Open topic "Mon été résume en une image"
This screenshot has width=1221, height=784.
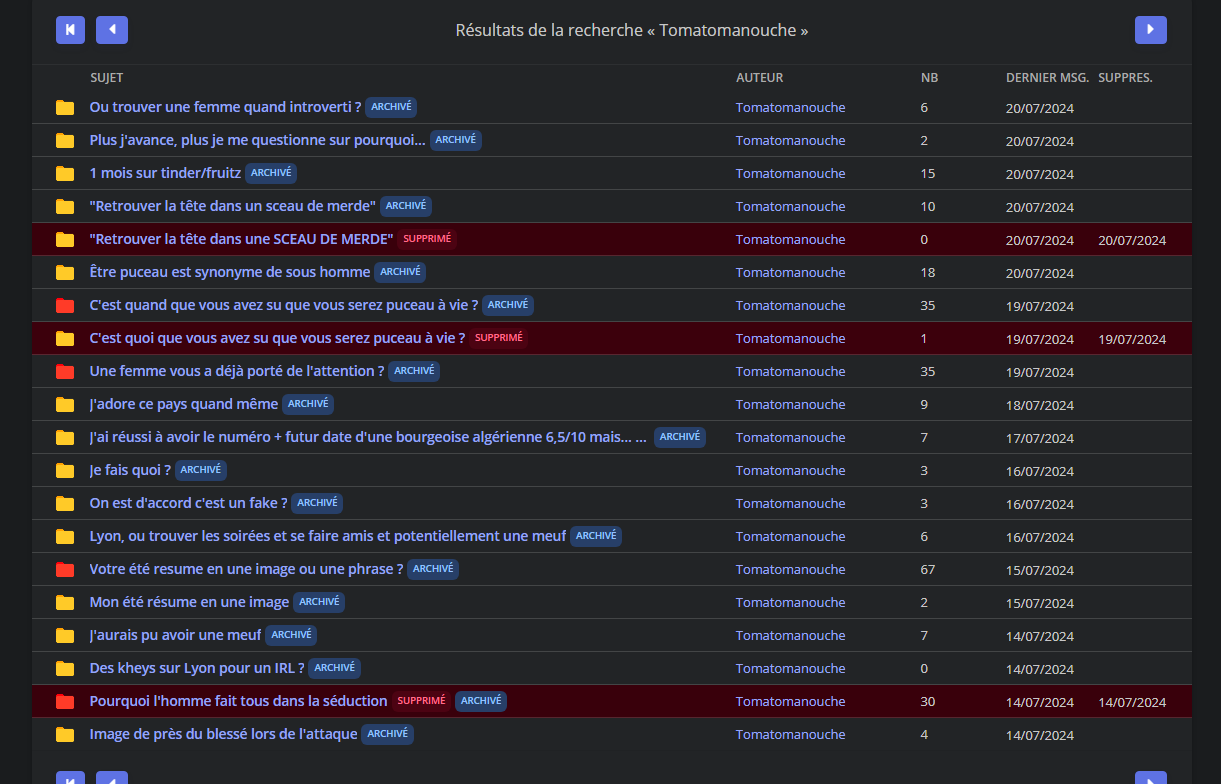coord(189,602)
